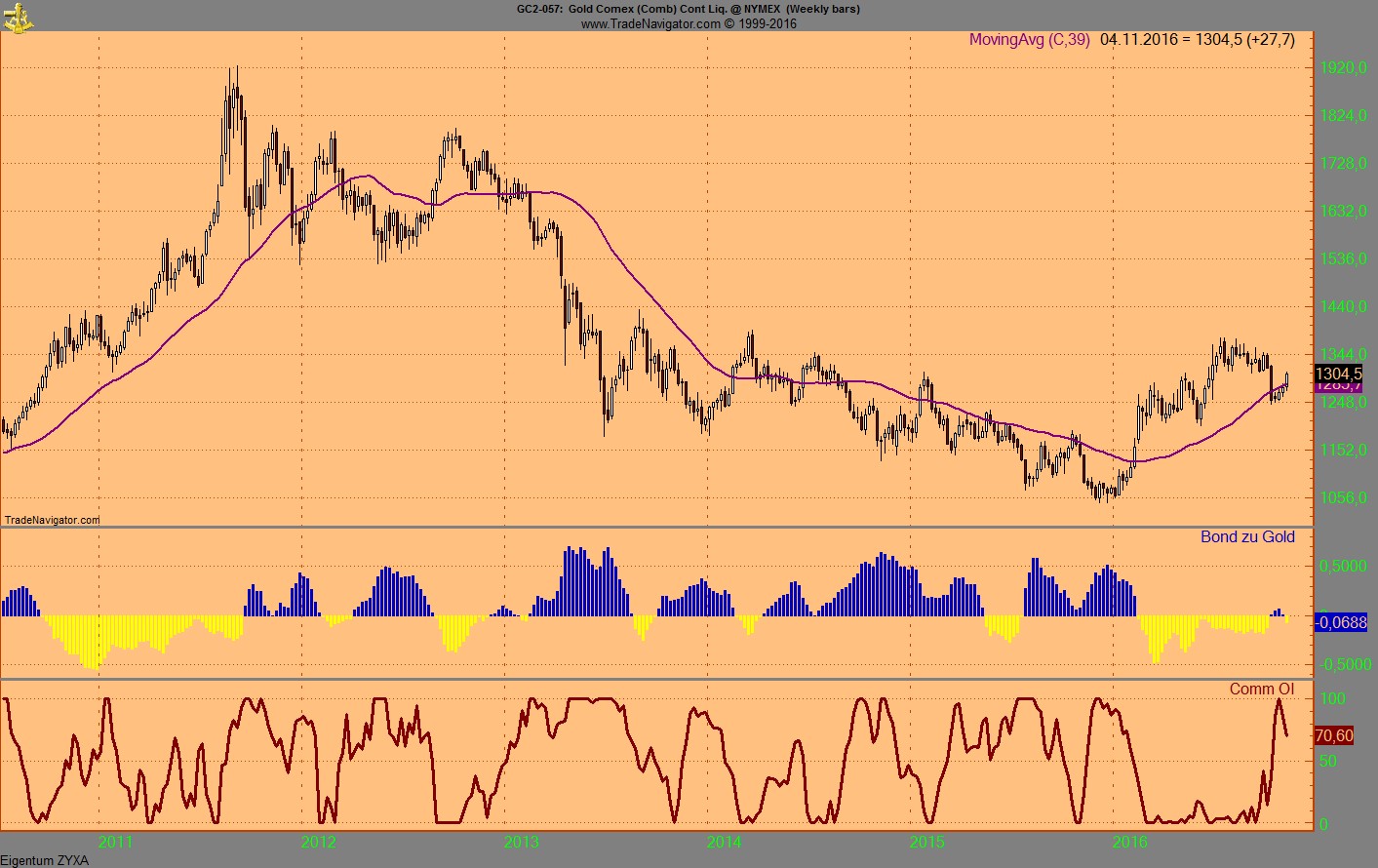This screenshot has height=868, width=1378.
Task: Click the divider bar above Bond zu Gold panel
Action: pyautogui.click(x=653, y=526)
